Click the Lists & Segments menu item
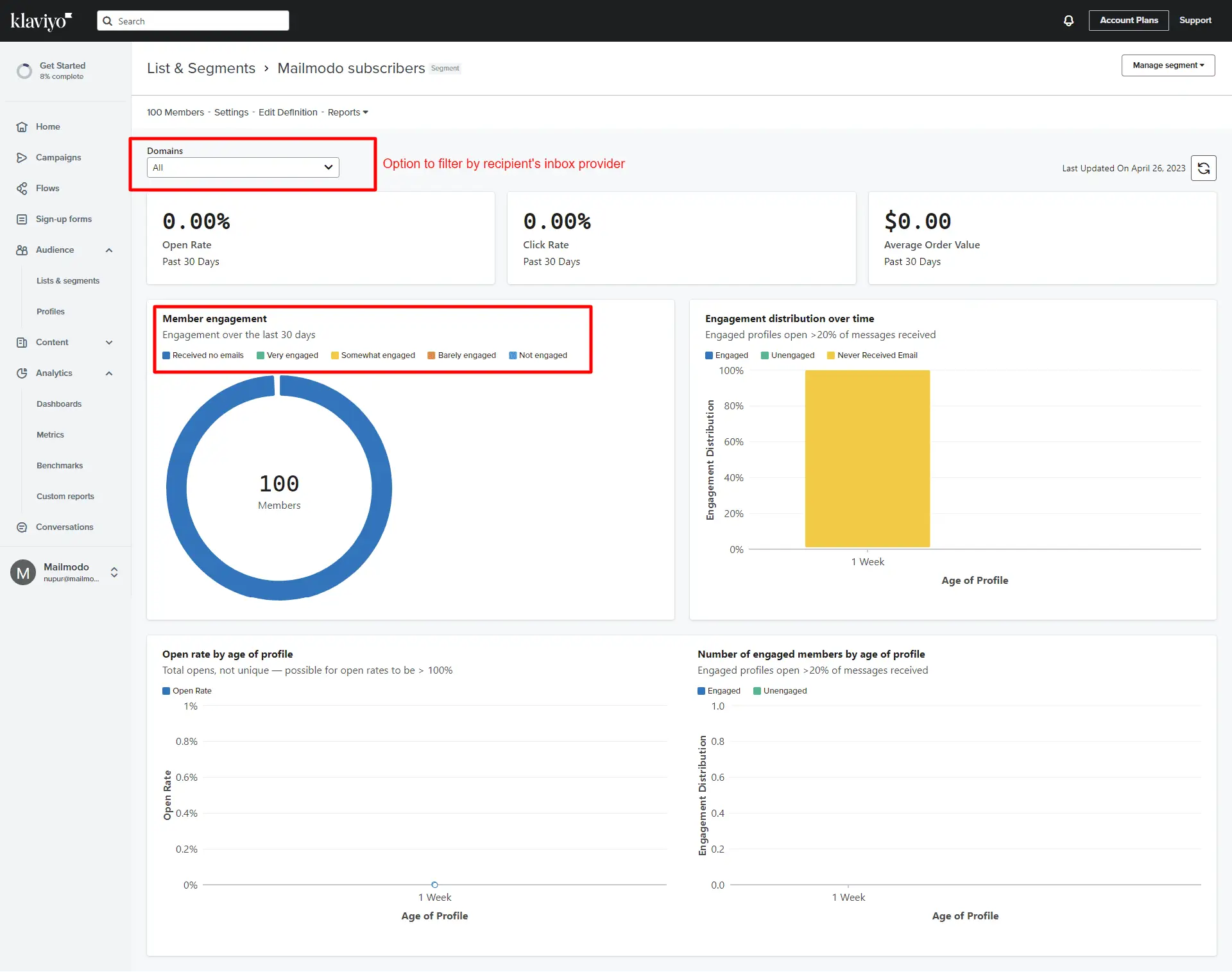1232x972 pixels. (x=67, y=280)
